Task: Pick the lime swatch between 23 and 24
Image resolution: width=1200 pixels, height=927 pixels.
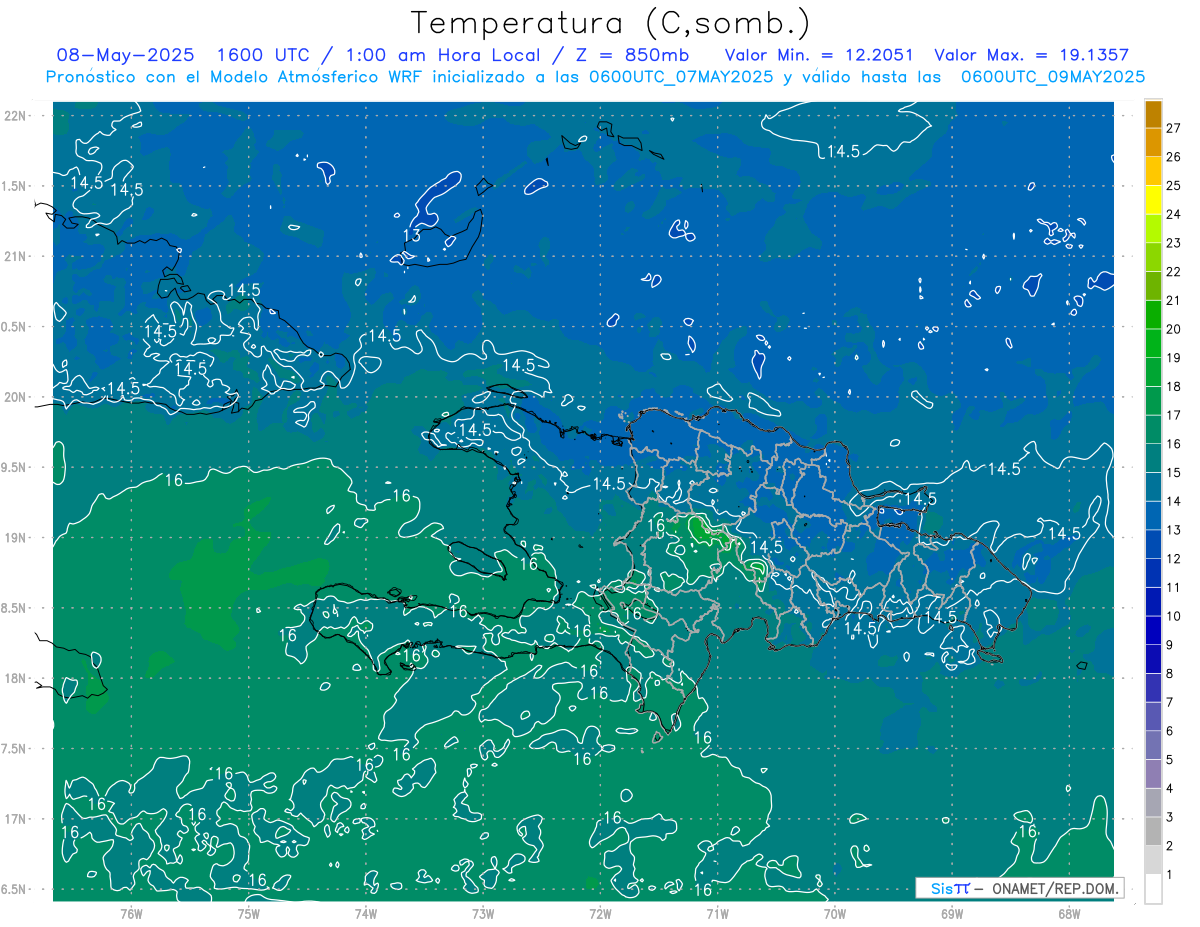Action: (1153, 228)
